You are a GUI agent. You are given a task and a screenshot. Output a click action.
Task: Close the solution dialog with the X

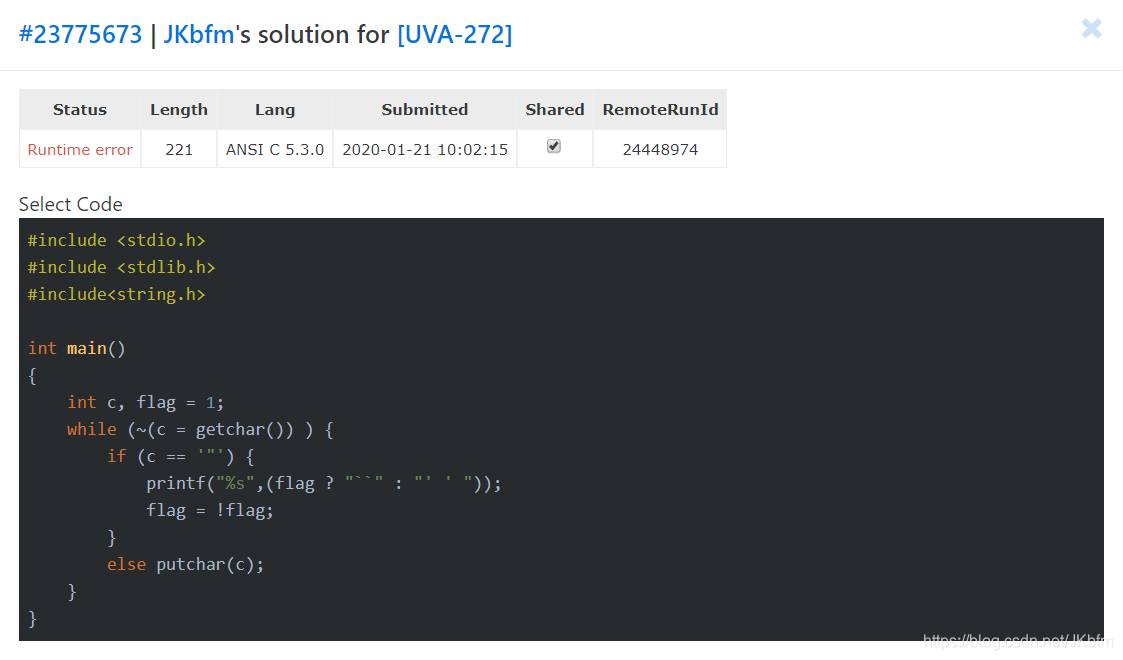point(1091,29)
